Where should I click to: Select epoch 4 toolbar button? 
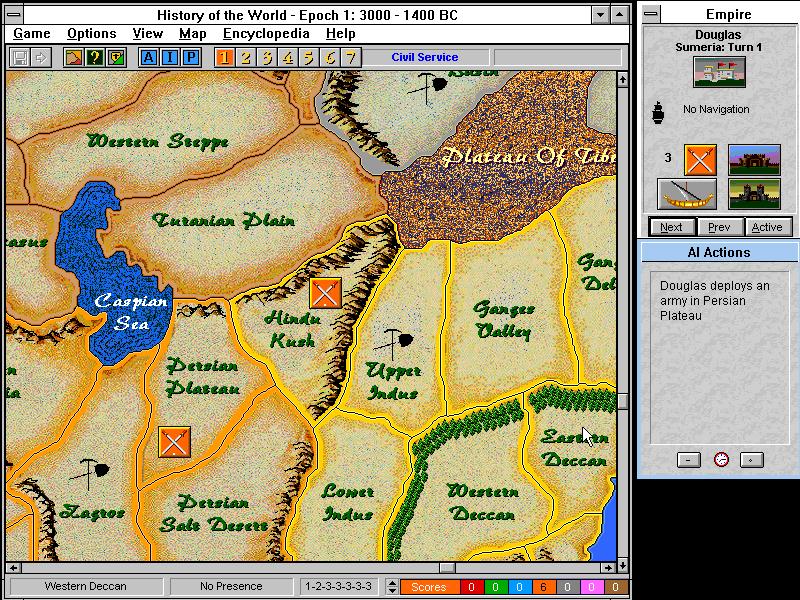coord(288,58)
